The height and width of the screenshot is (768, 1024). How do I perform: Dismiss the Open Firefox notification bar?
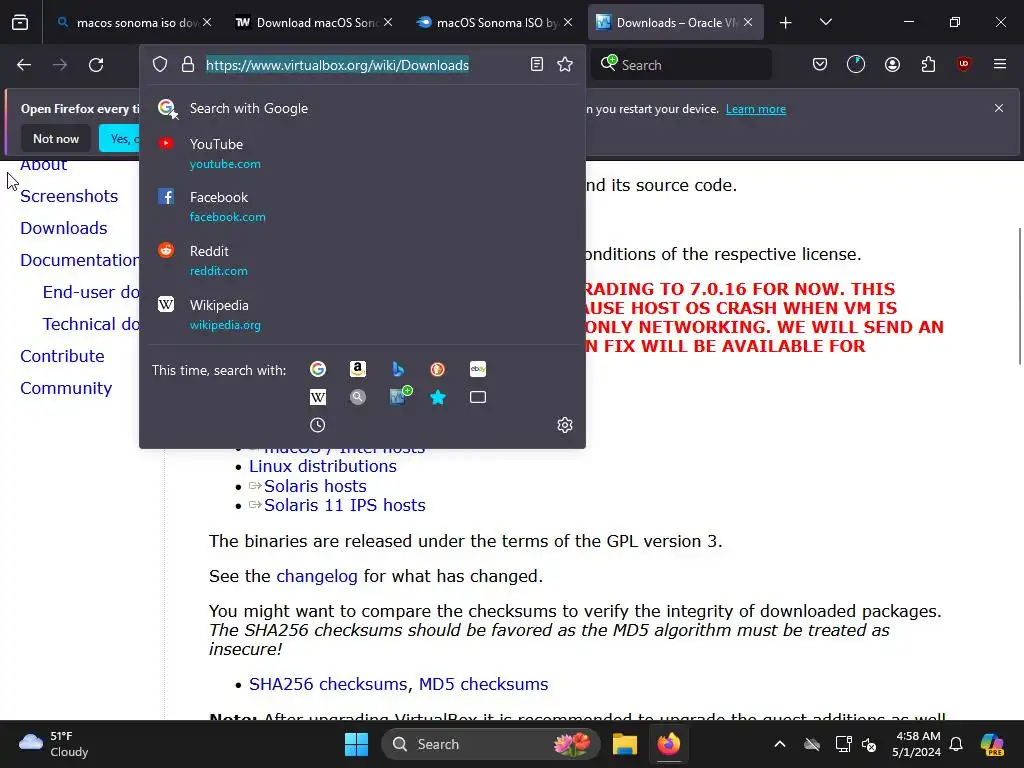(x=999, y=108)
